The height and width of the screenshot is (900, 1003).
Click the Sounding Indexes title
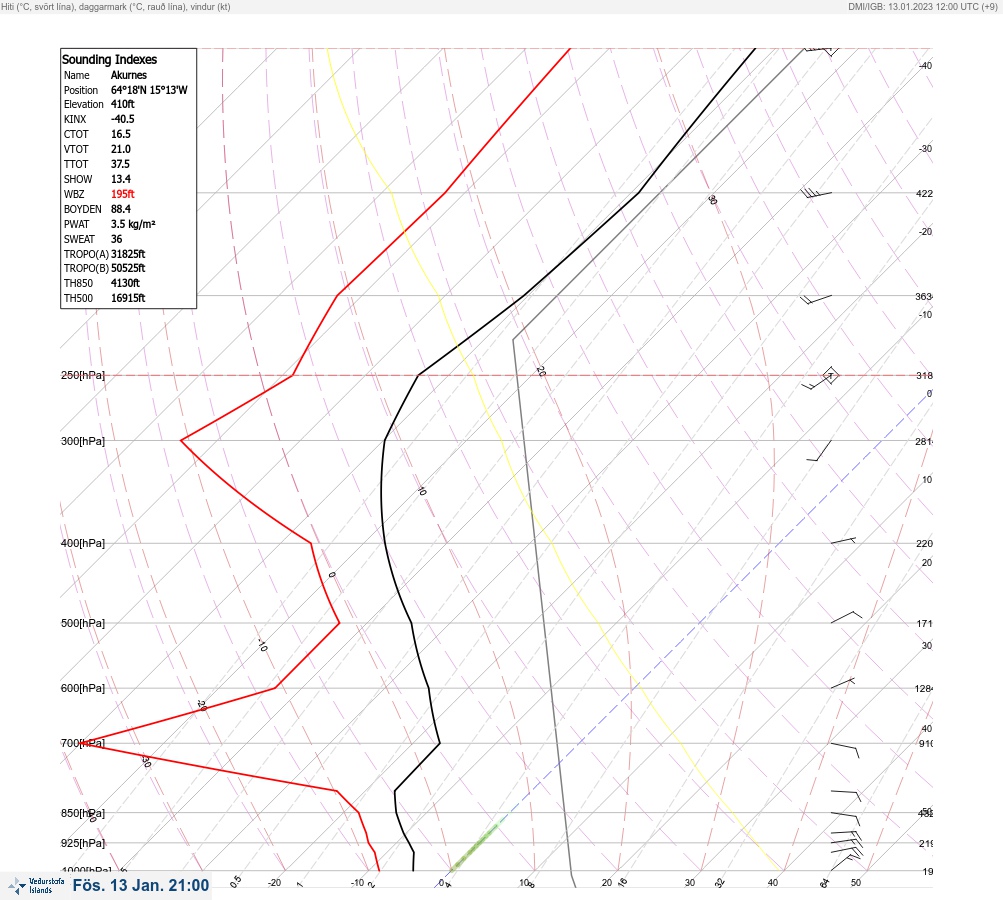pos(109,59)
